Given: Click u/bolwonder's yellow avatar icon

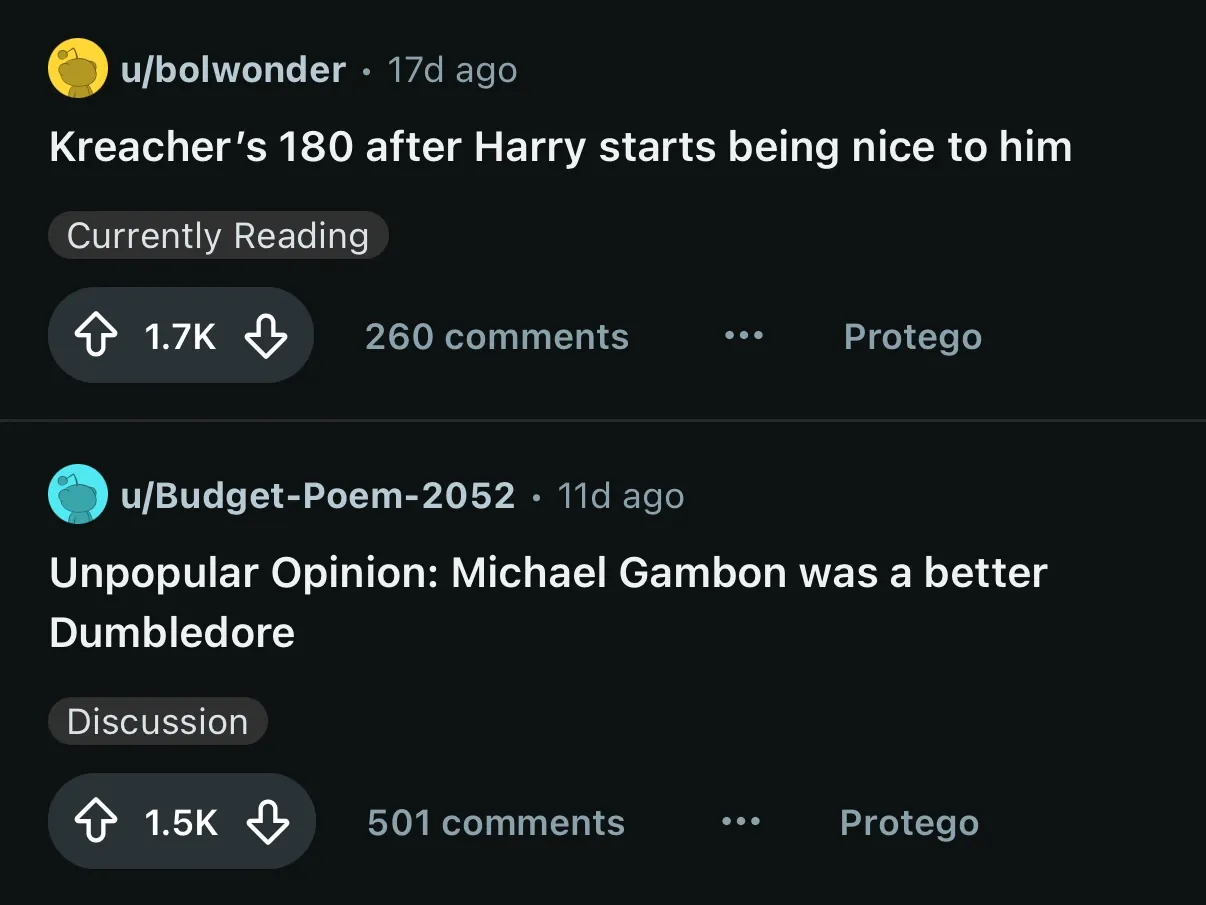Looking at the screenshot, I should click(x=78, y=68).
